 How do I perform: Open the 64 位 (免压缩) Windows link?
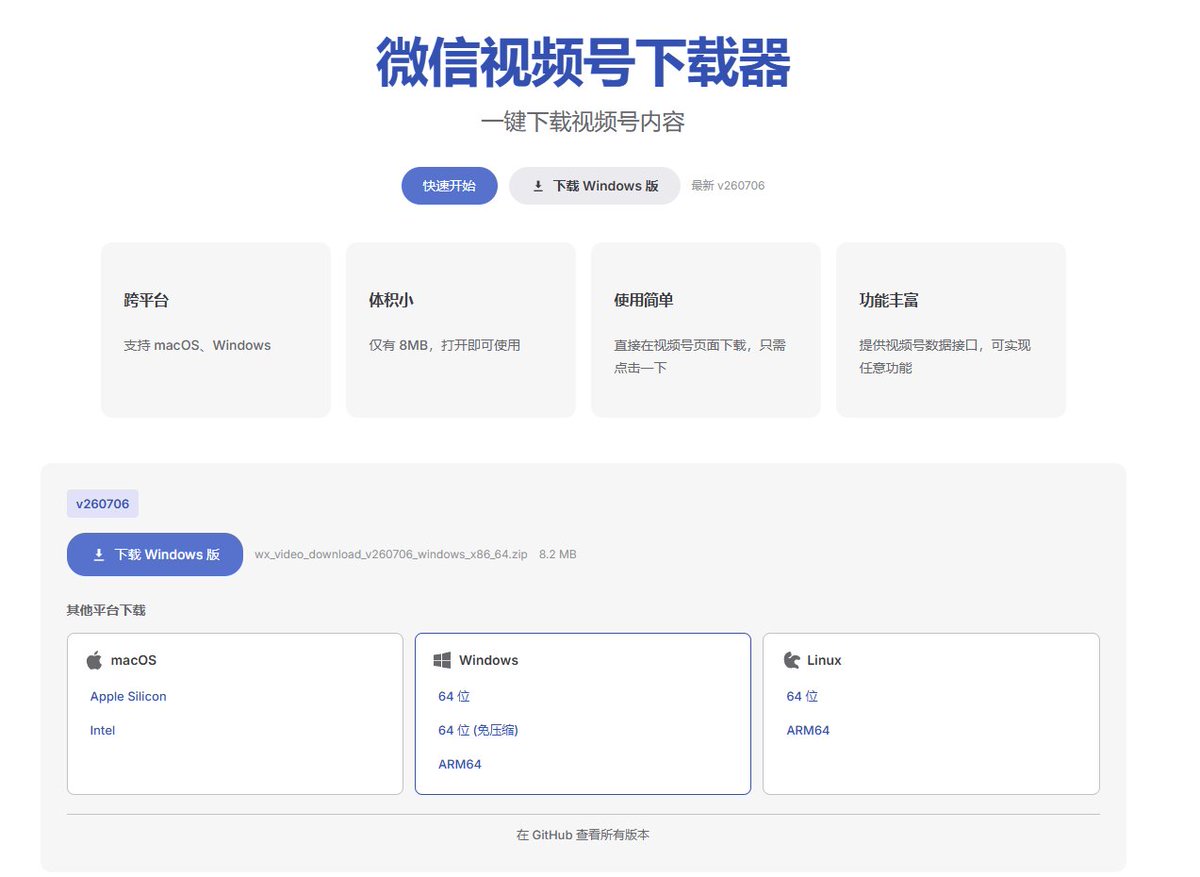478,730
